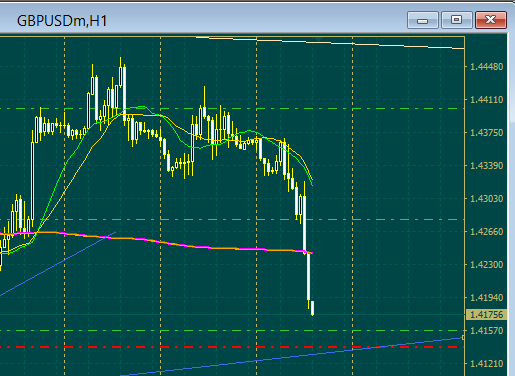Minimize the GBPUSDm,H1 chart window
515x376 pixels.
pyautogui.click(x=423, y=20)
